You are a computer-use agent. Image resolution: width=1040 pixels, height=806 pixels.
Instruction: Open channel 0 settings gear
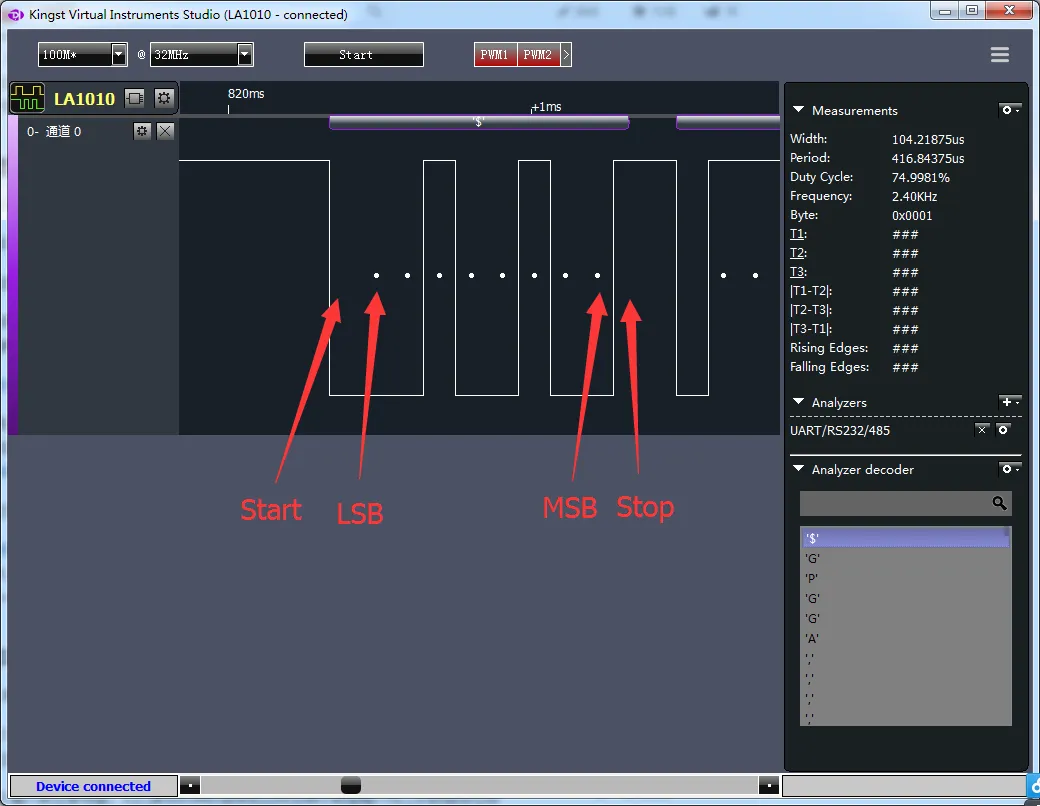(142, 131)
